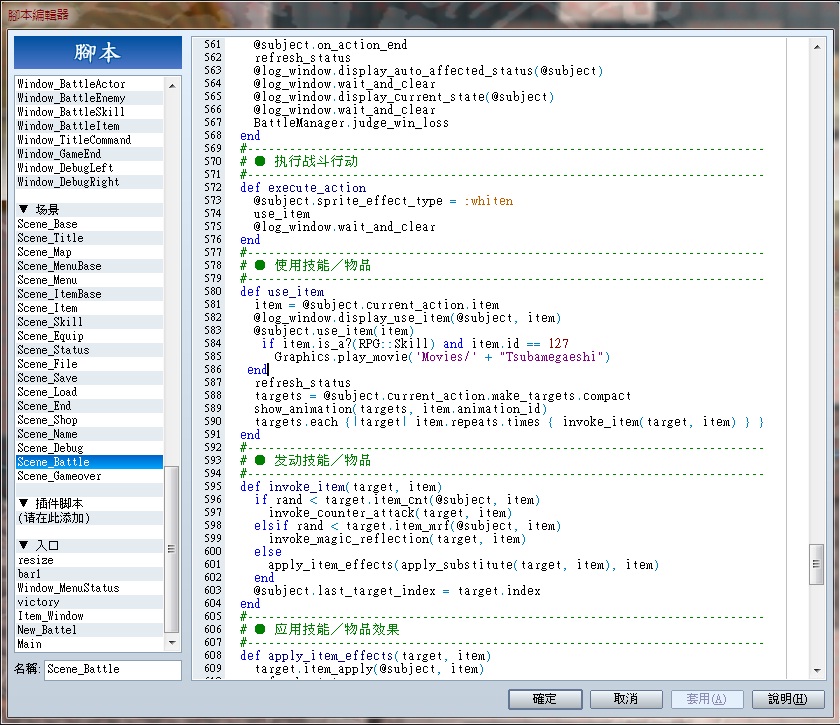Open the victory script
840x725 pixels.
pos(89,602)
